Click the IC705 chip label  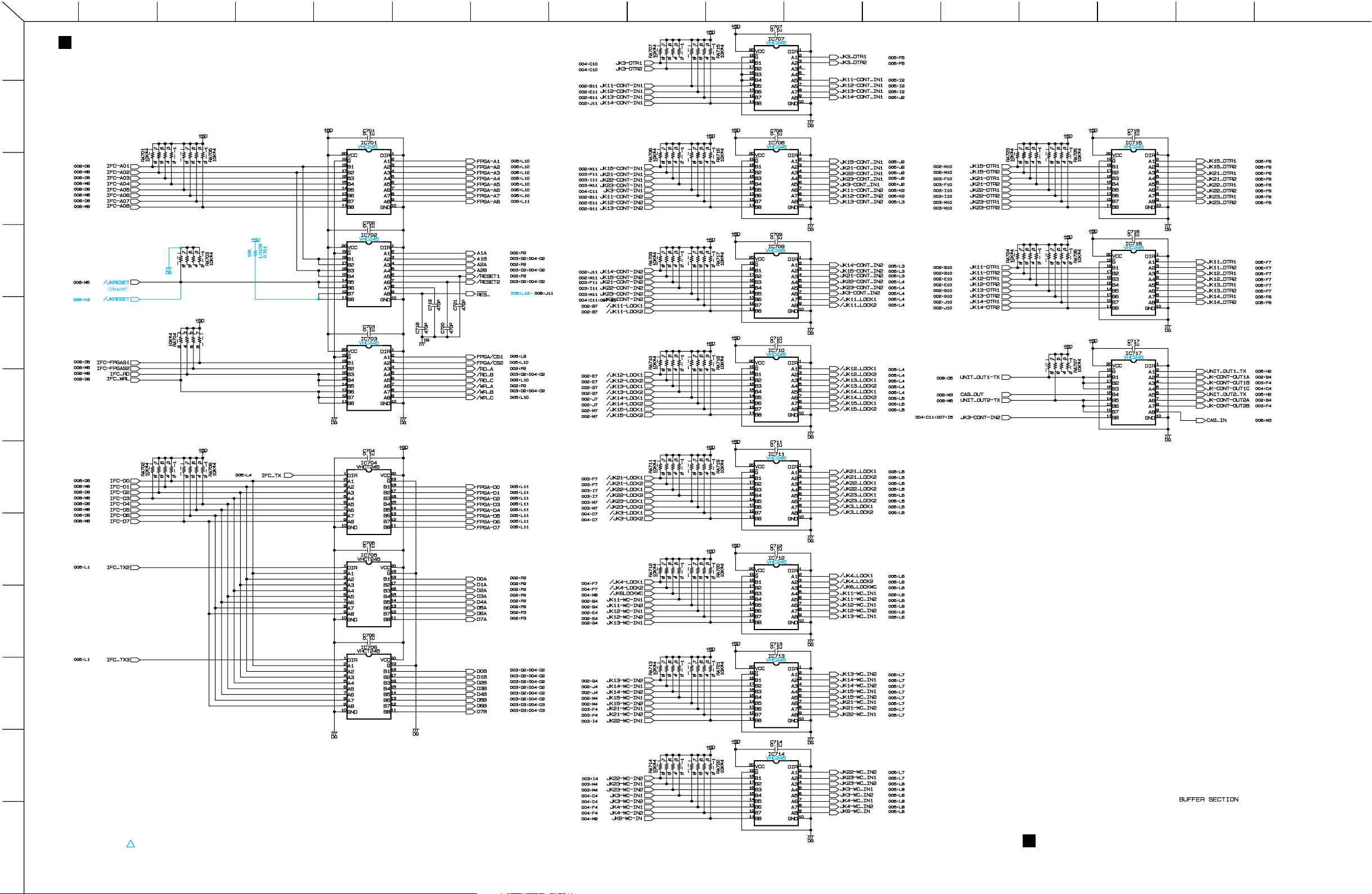[369, 555]
